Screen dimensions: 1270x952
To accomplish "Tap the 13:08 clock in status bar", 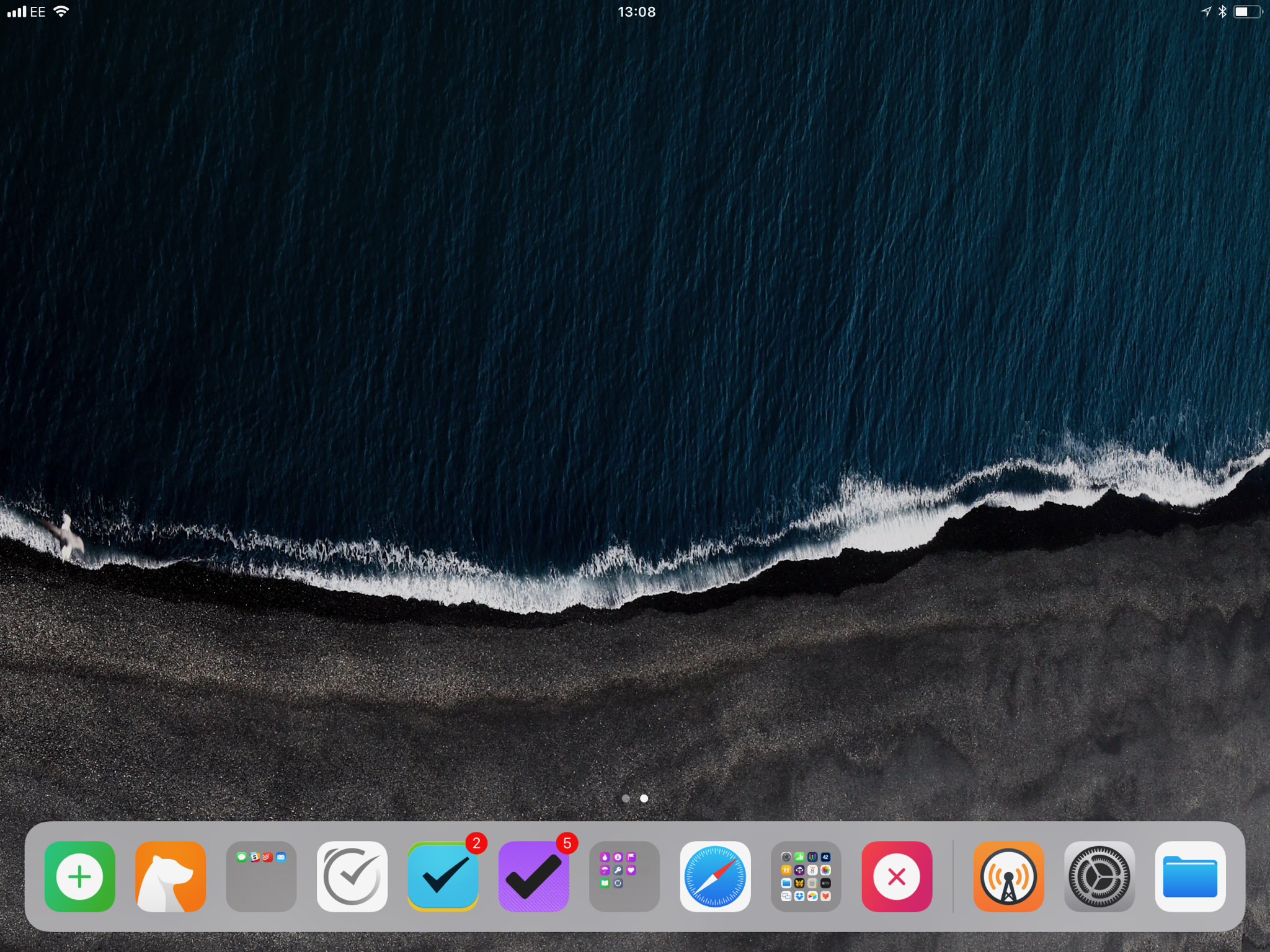I will click(x=636, y=12).
